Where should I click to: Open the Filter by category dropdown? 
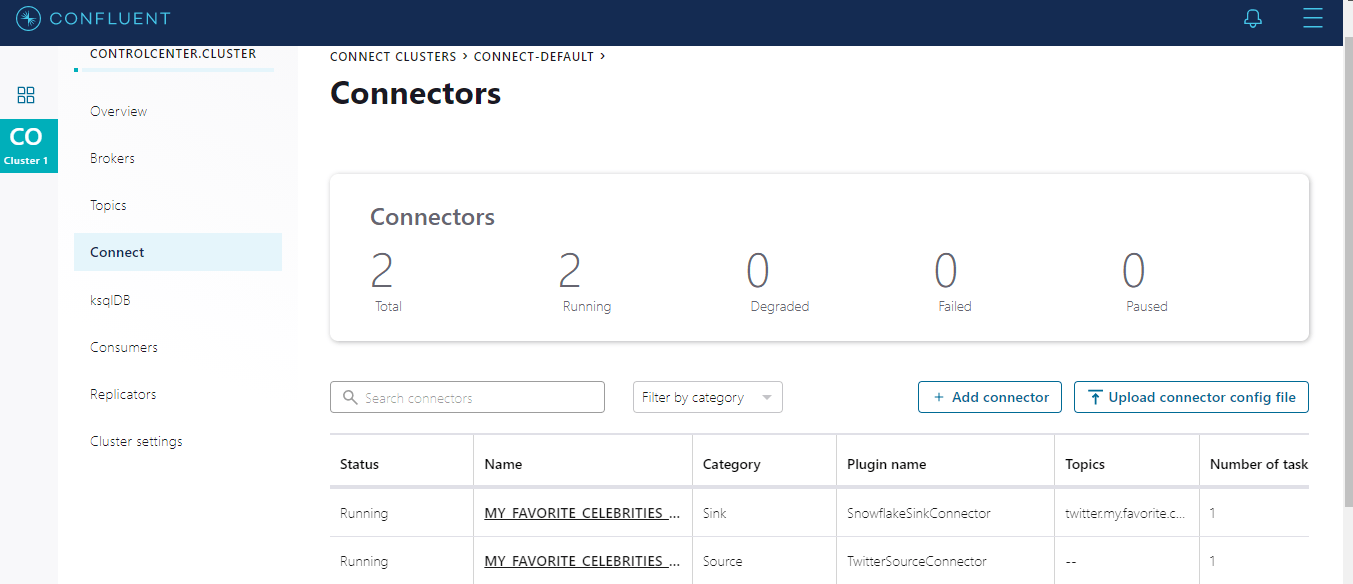[707, 397]
